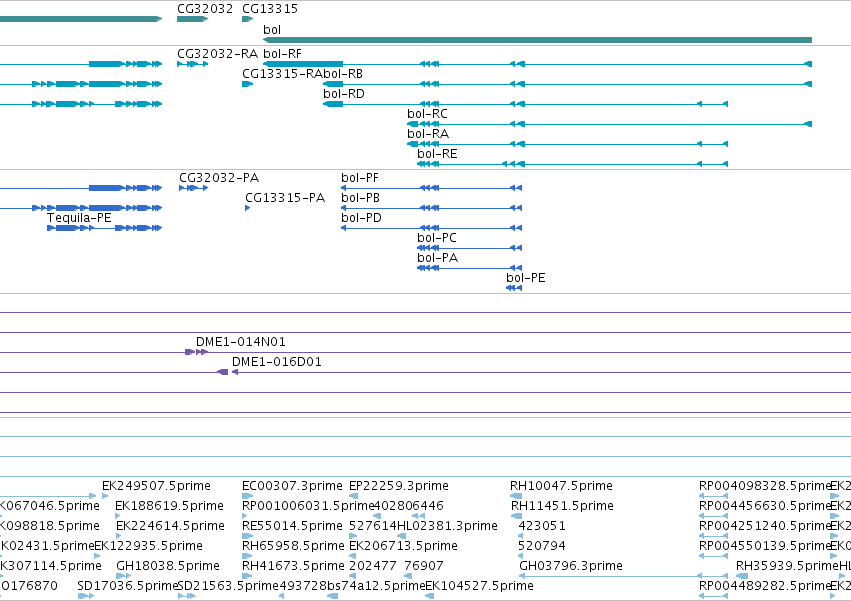Select the CG32032-PA protein label
The image size is (851, 601).
pos(219,178)
